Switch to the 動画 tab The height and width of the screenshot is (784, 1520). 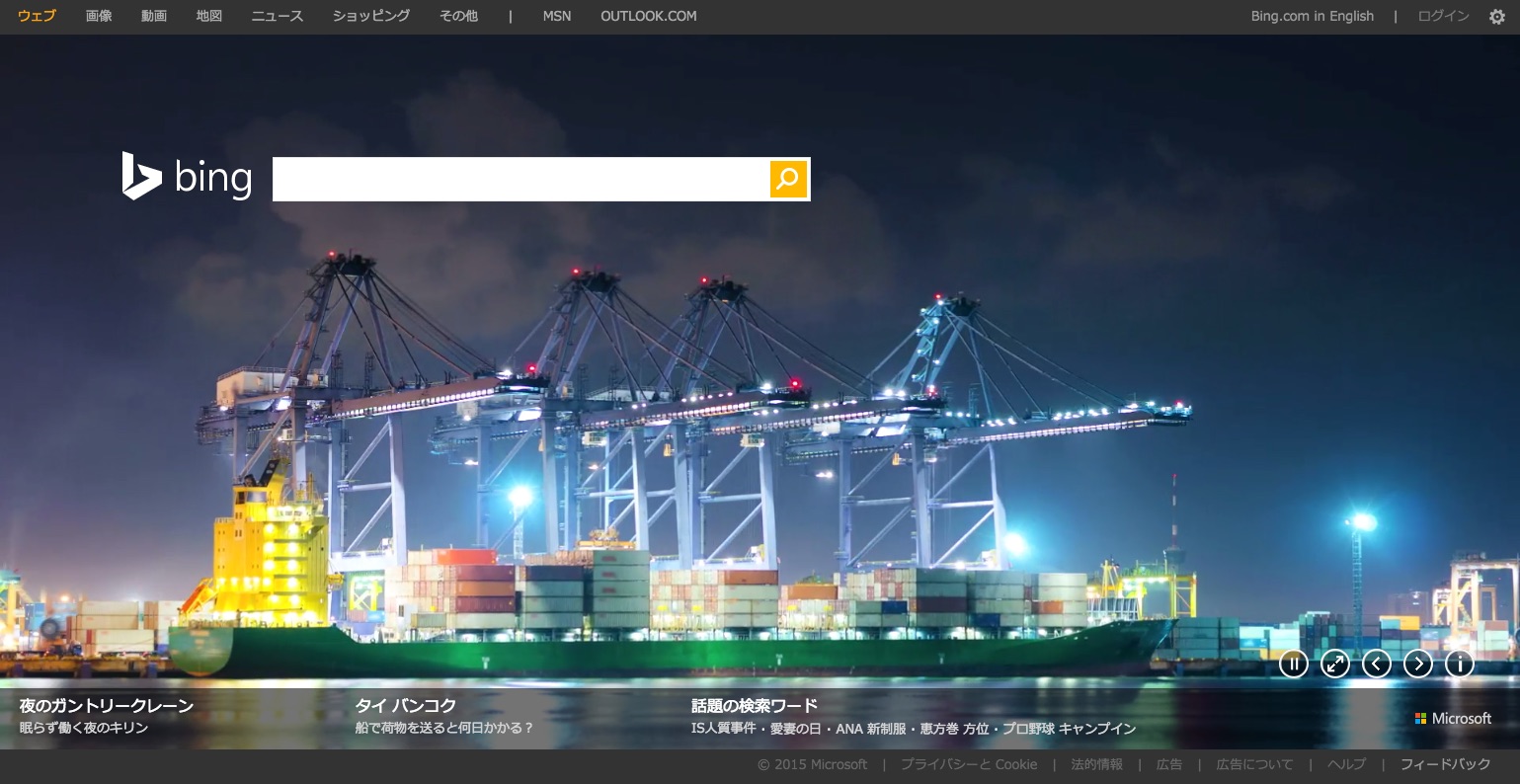coord(154,16)
